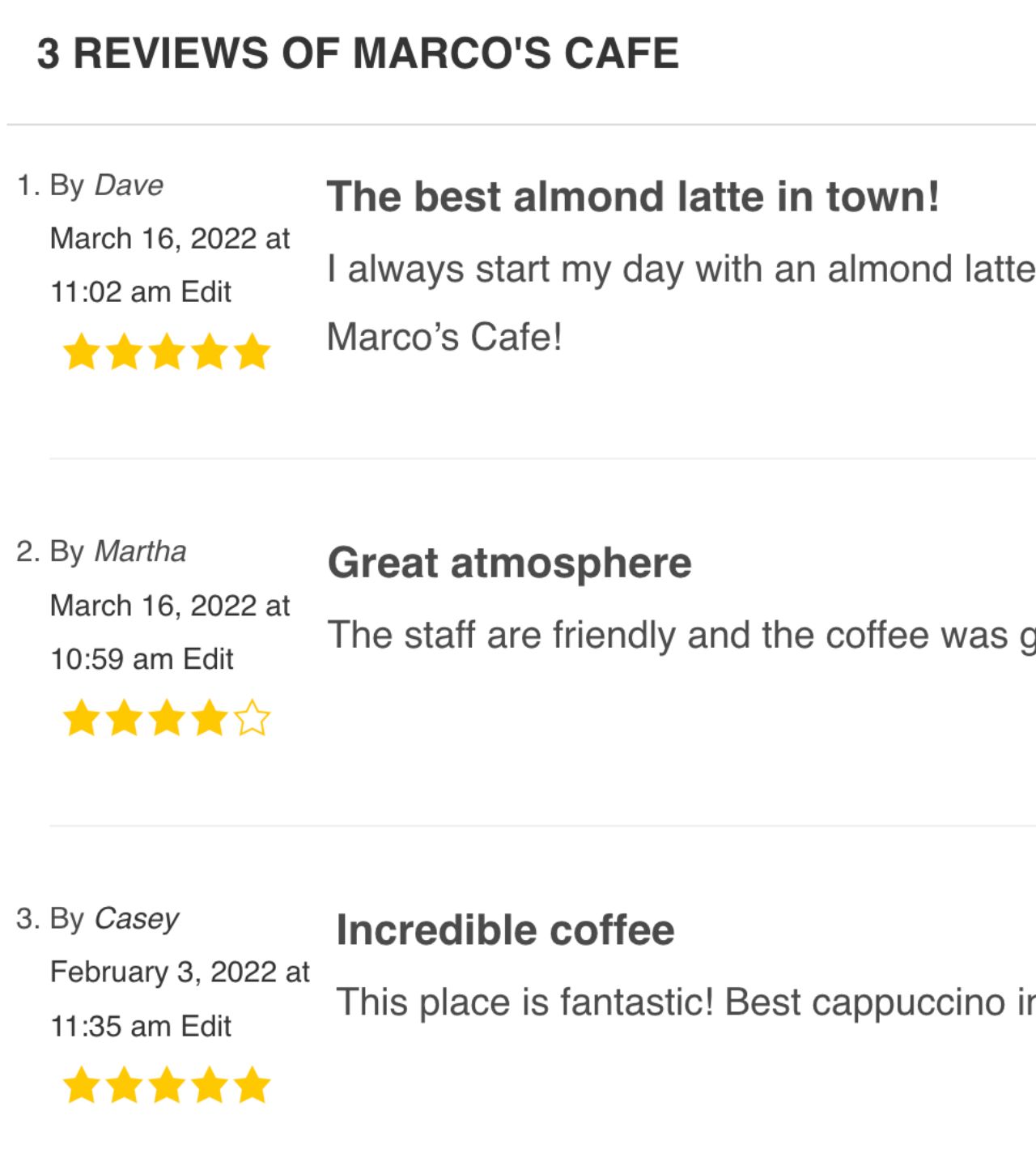Screen dimensions: 1036x1166
Task: Open "The best almond latte in town!" review title
Action: (633, 197)
